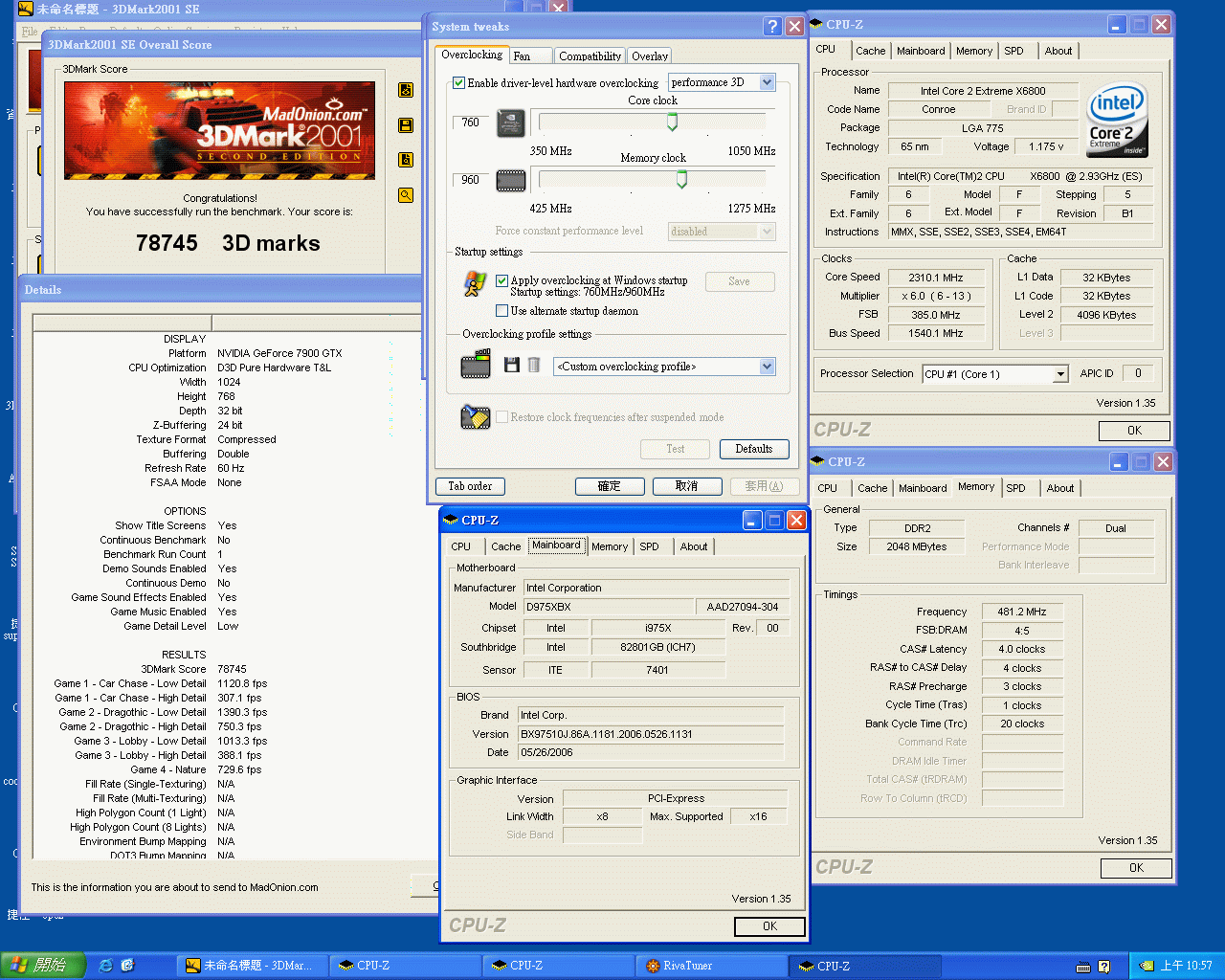This screenshot has width=1225, height=980.
Task: Click Tab order button
Action: [x=470, y=486]
